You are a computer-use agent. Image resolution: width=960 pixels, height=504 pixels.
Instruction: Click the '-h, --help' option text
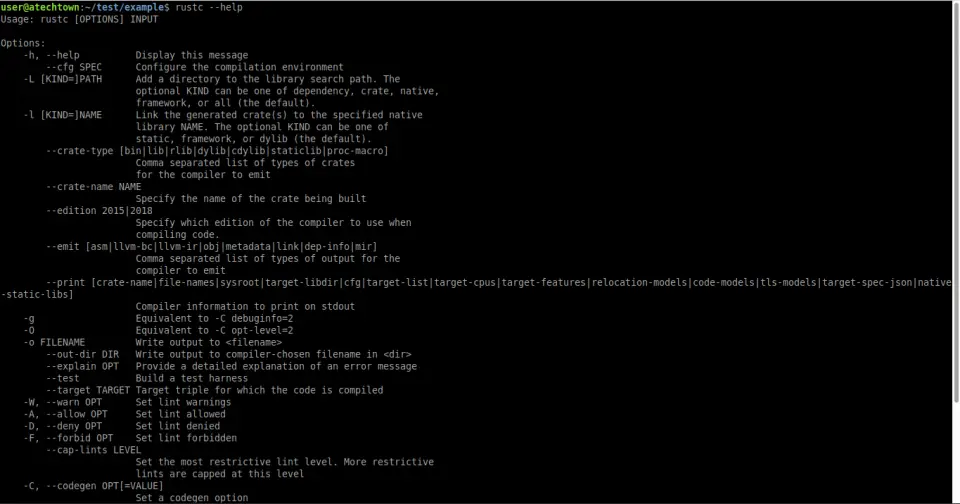[x=51, y=55]
